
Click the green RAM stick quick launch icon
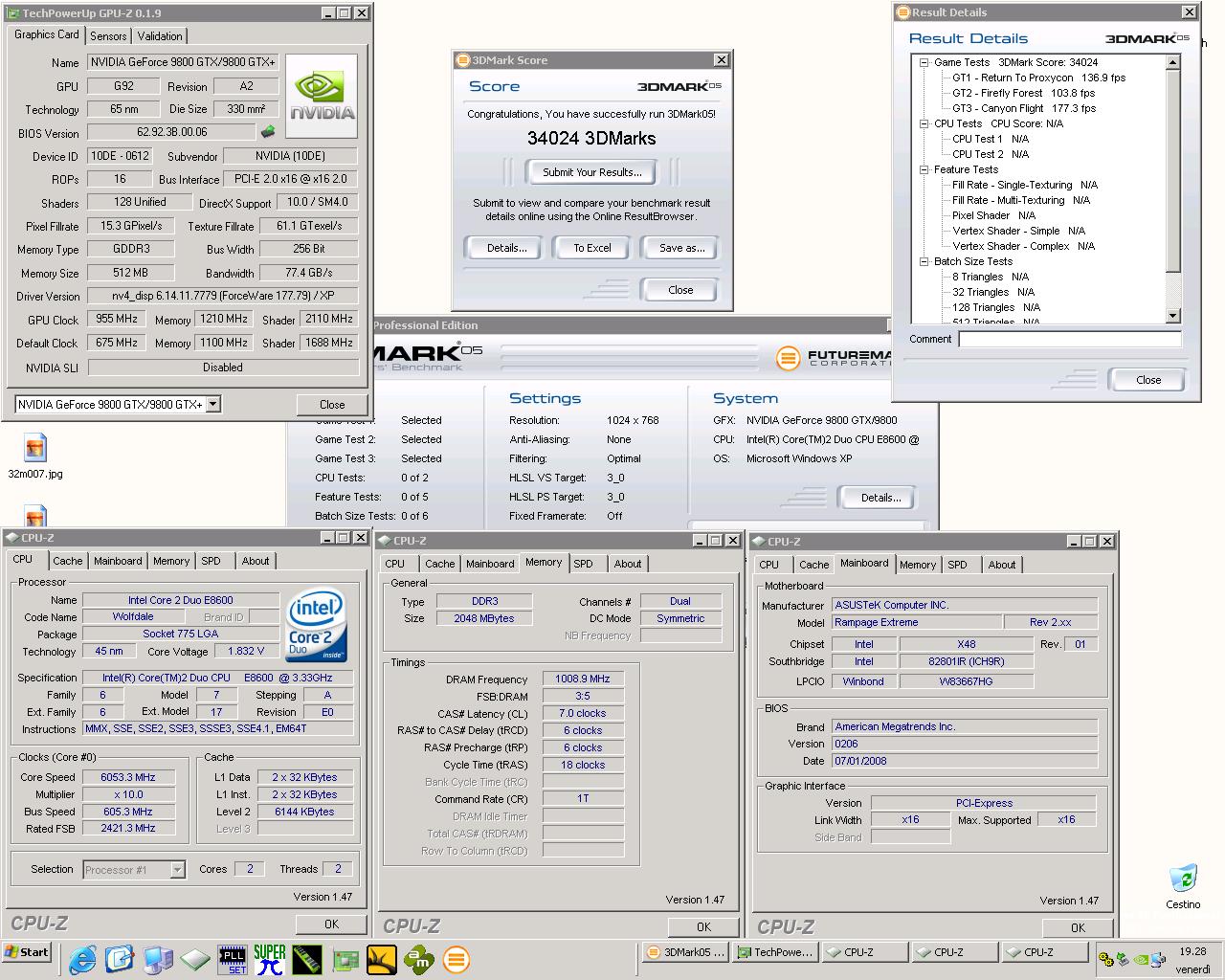tap(307, 958)
